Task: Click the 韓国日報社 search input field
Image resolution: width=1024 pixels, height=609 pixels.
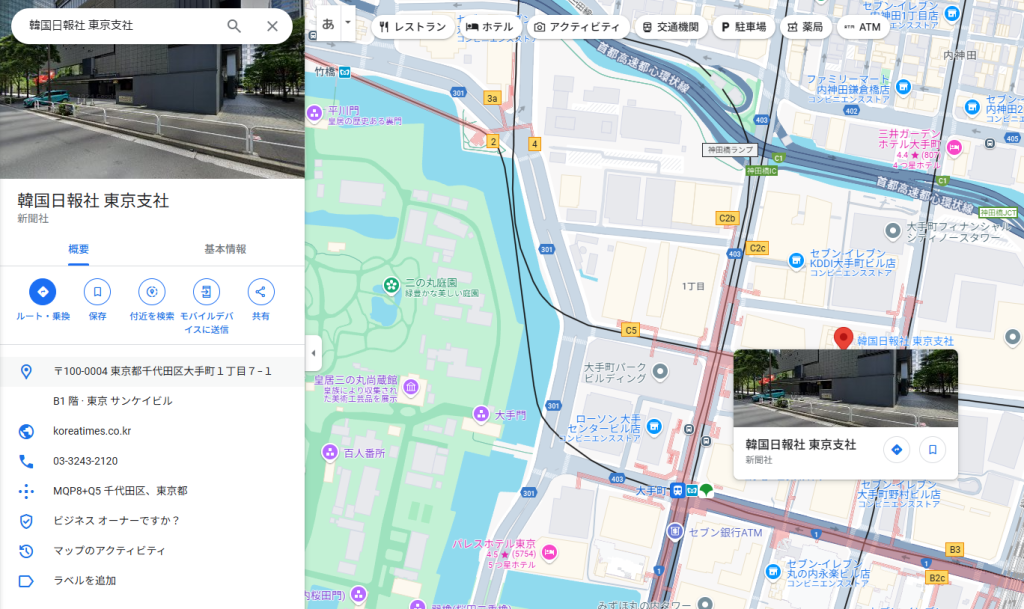Action: point(120,26)
